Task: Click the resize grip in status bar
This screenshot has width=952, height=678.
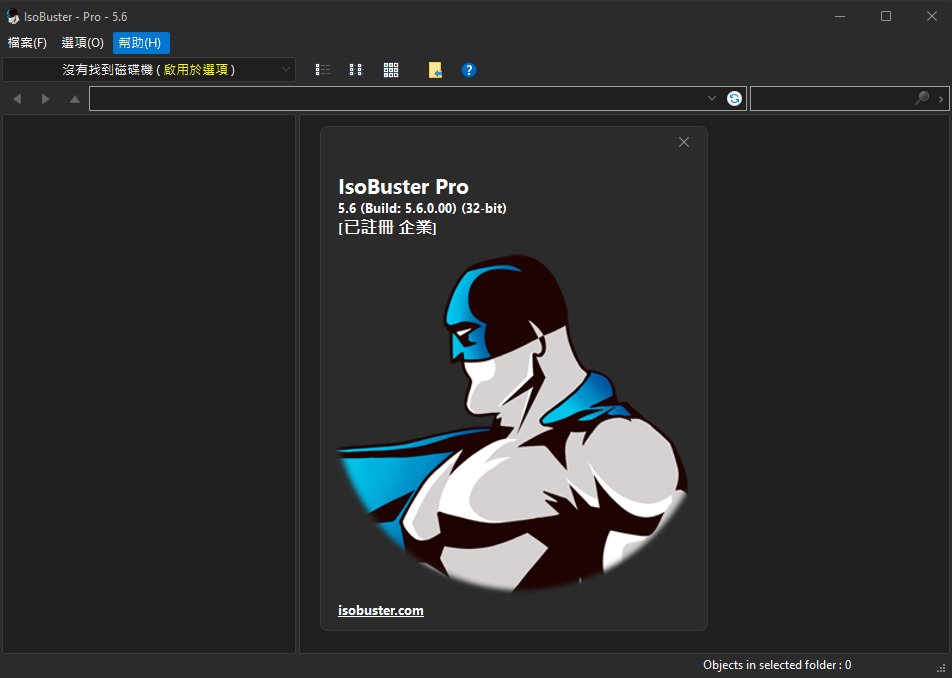Action: (942, 667)
